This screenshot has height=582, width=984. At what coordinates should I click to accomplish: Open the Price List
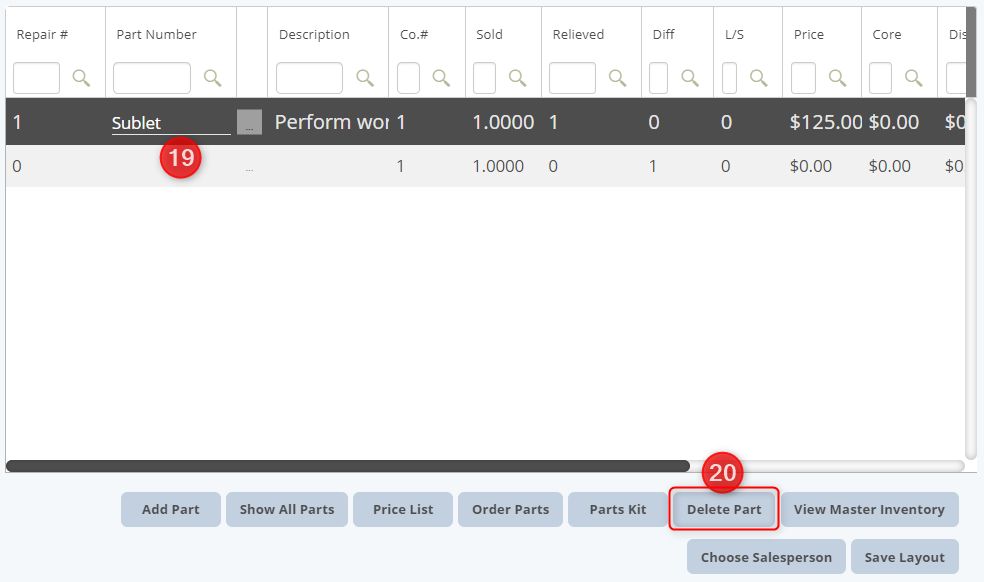403,509
